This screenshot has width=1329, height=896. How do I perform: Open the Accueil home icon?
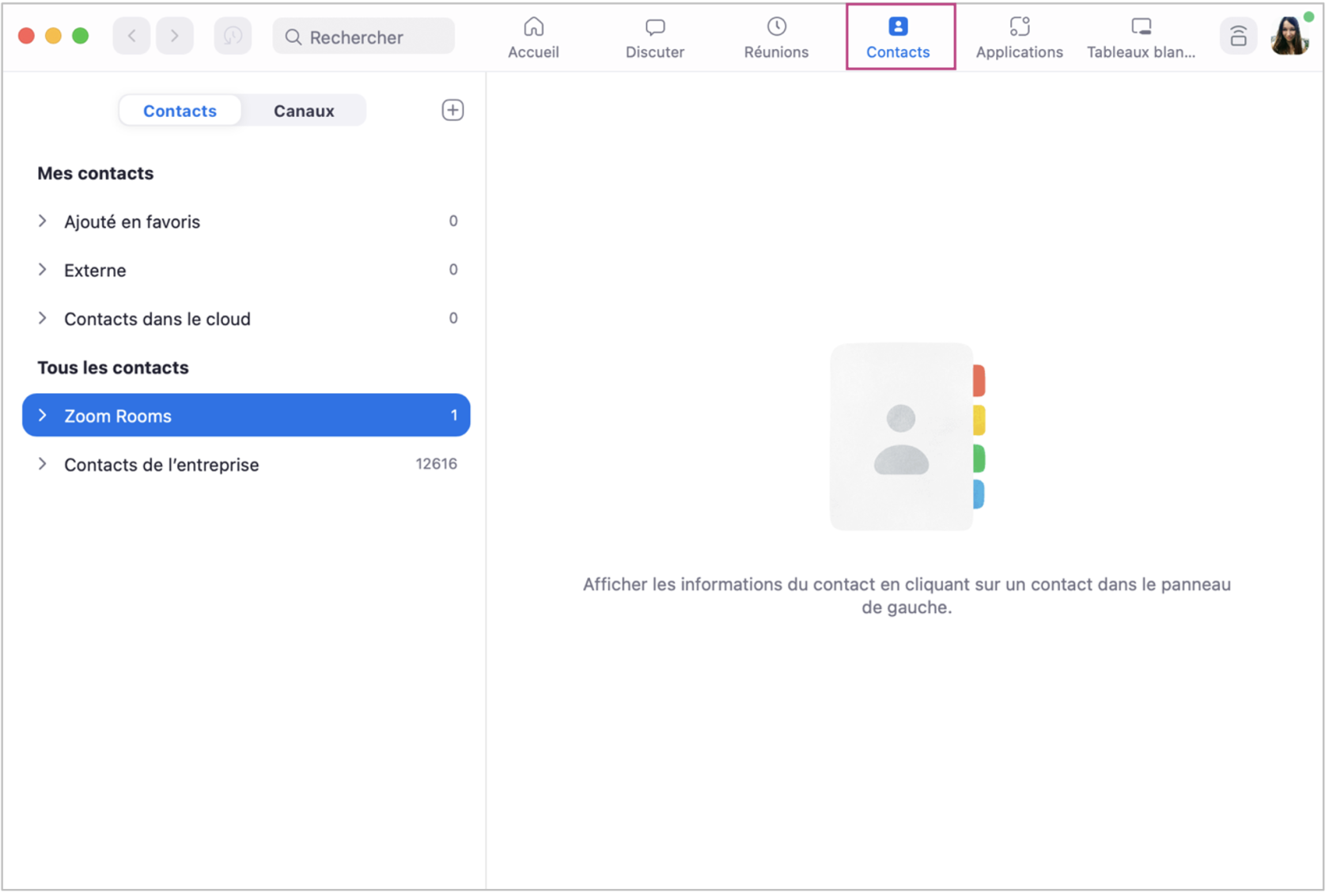pos(533,28)
